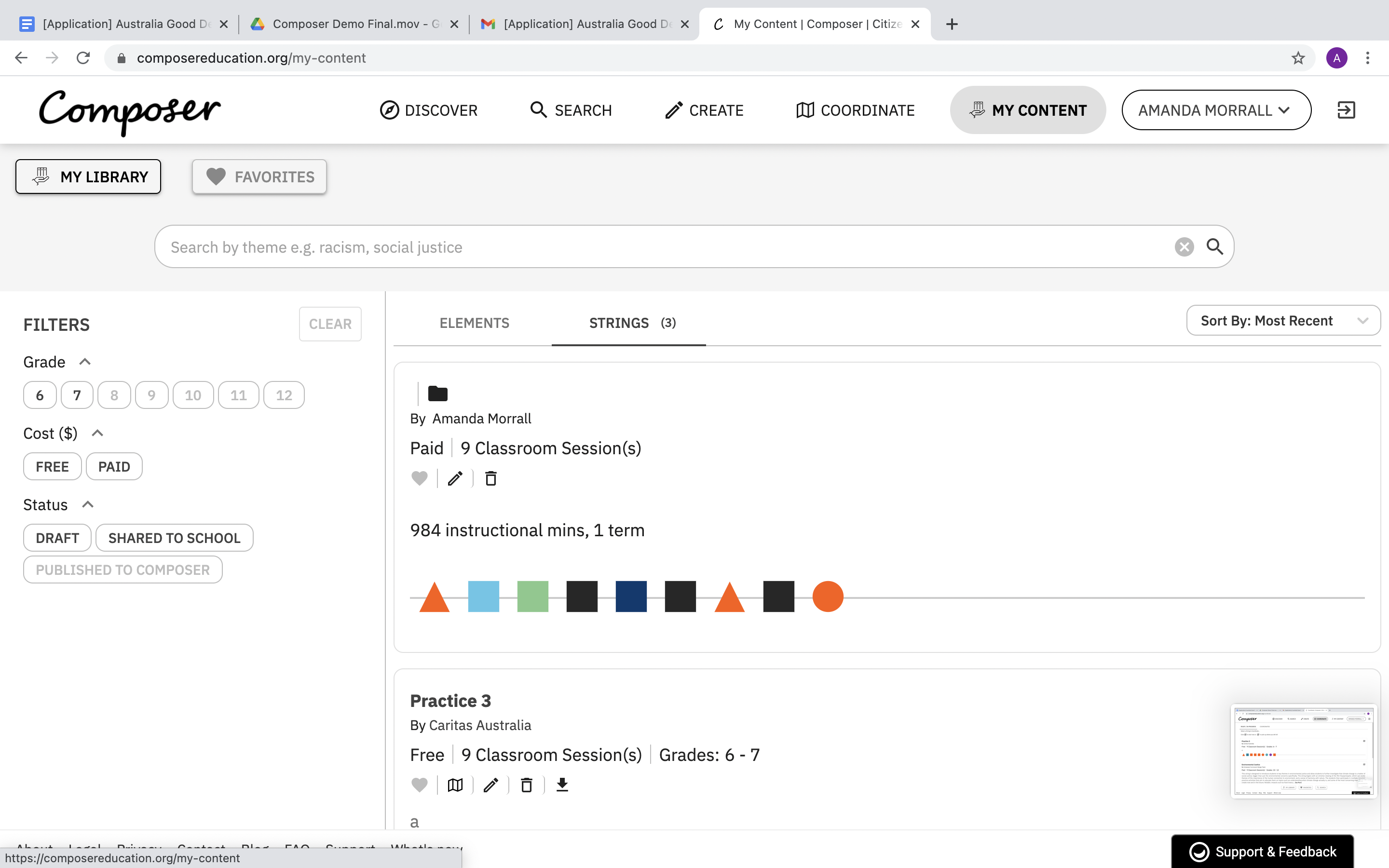Click the Favorites button
The image size is (1389, 868).
pos(259,177)
